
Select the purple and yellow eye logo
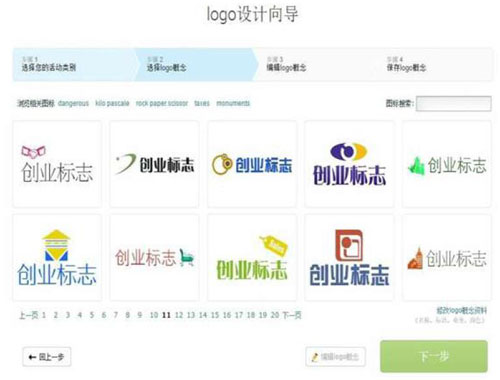[x=349, y=164]
